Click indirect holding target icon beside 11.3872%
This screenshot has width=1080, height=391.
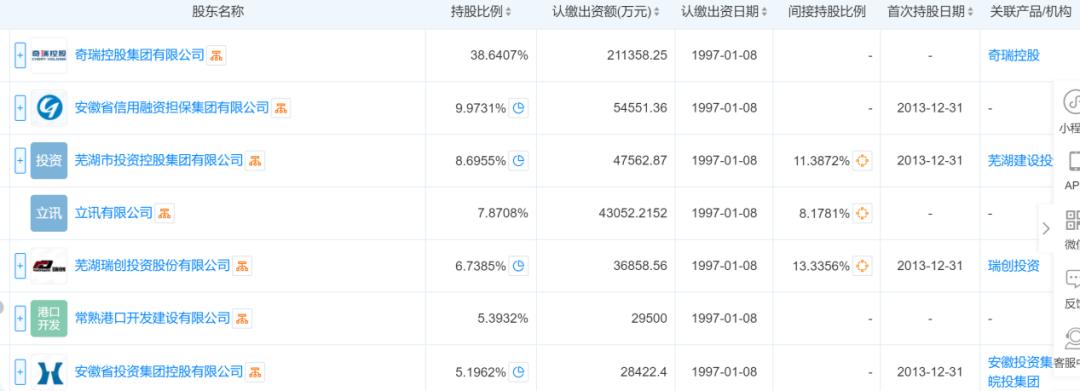[x=862, y=161]
